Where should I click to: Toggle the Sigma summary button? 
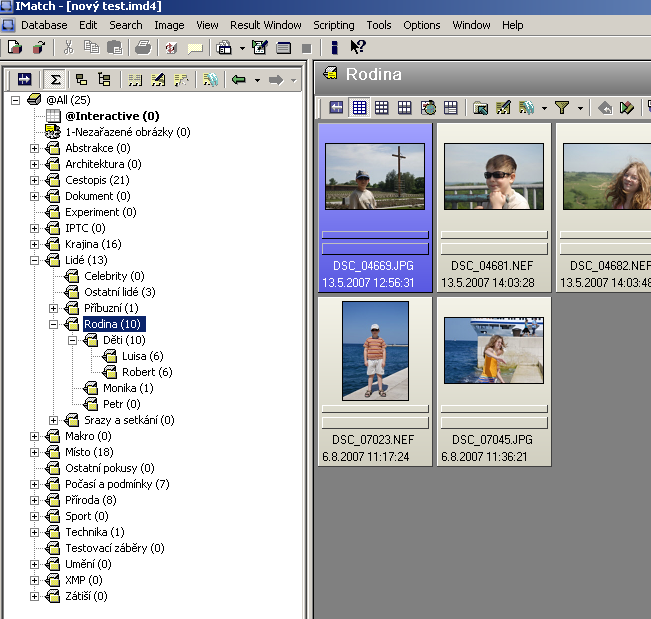click(55, 79)
